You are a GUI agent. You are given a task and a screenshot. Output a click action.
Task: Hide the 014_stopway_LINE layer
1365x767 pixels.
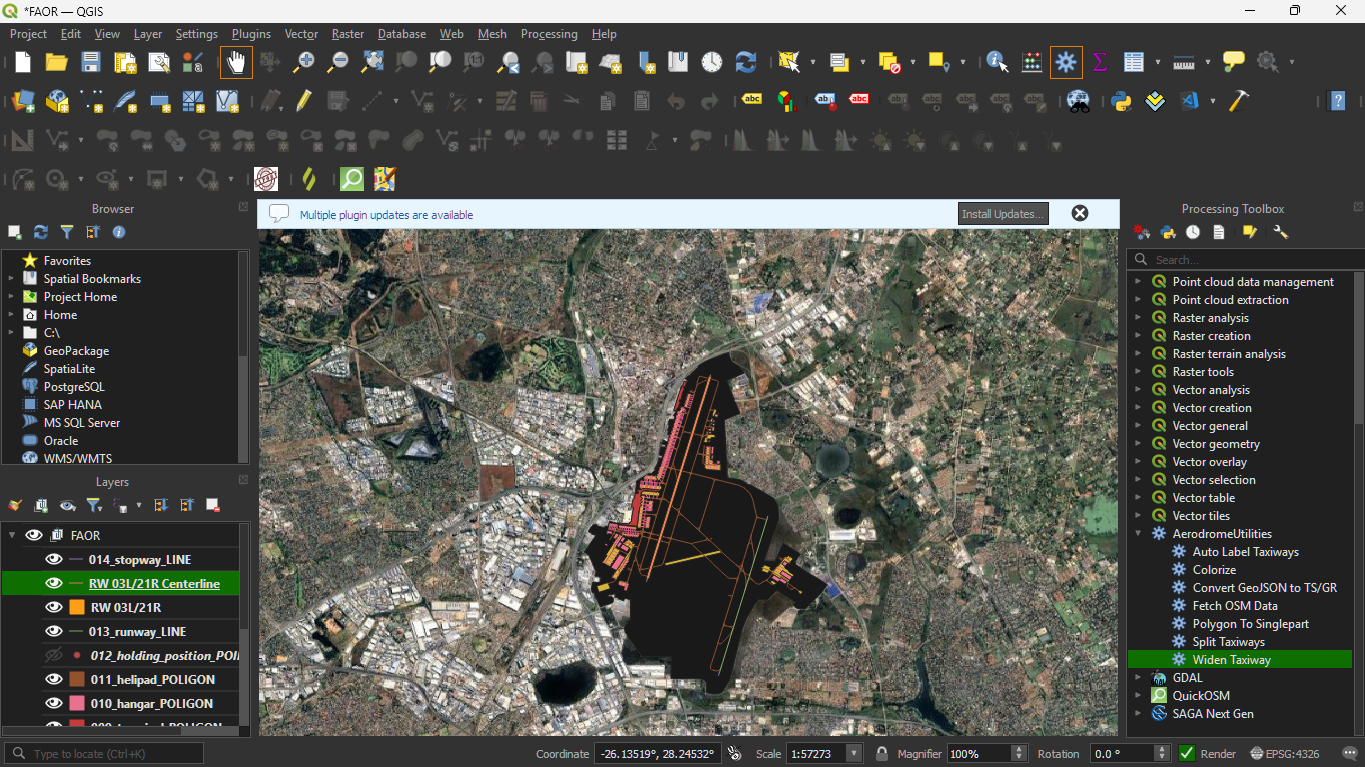pos(54,560)
